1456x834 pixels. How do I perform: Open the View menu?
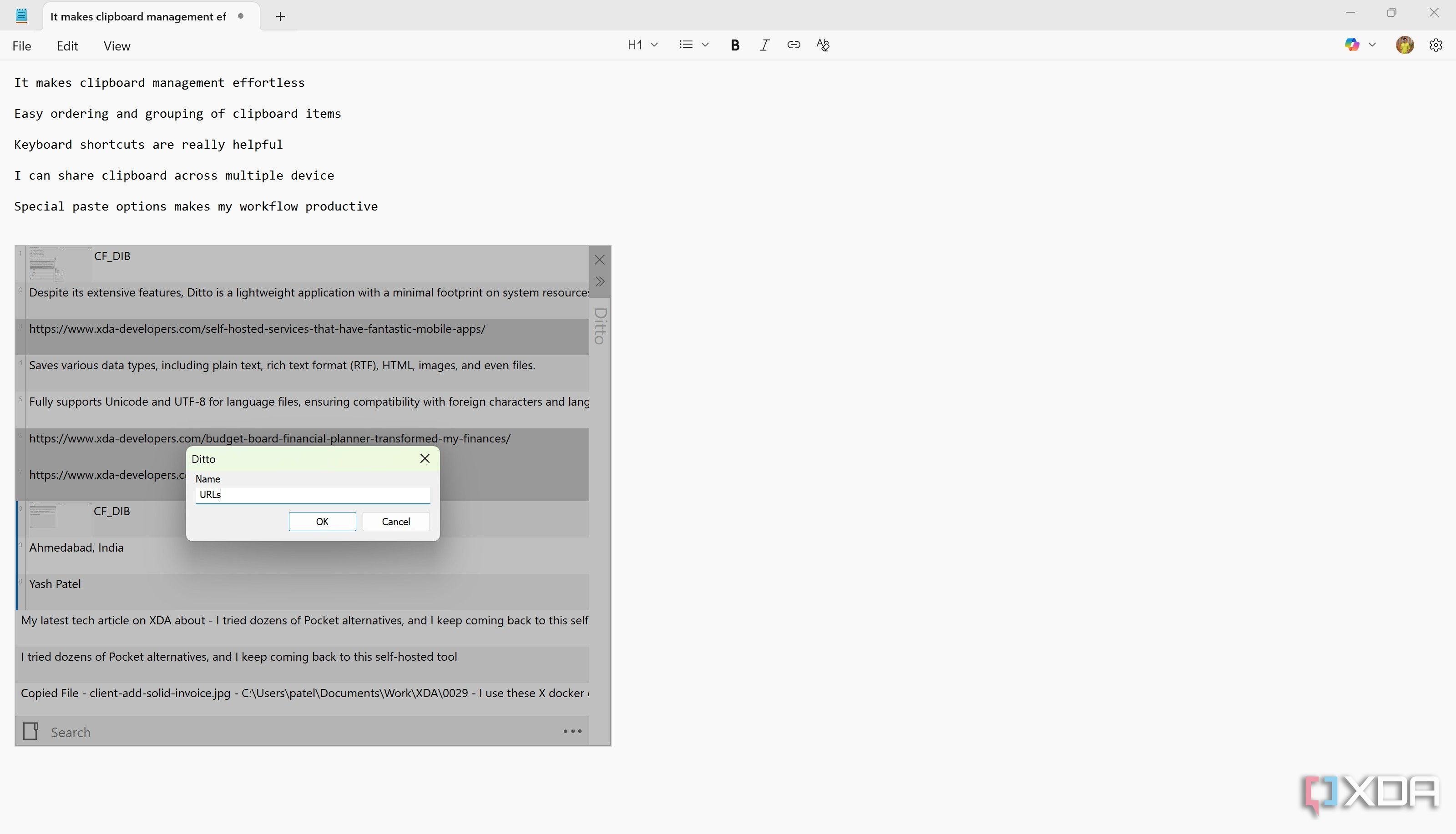(117, 46)
